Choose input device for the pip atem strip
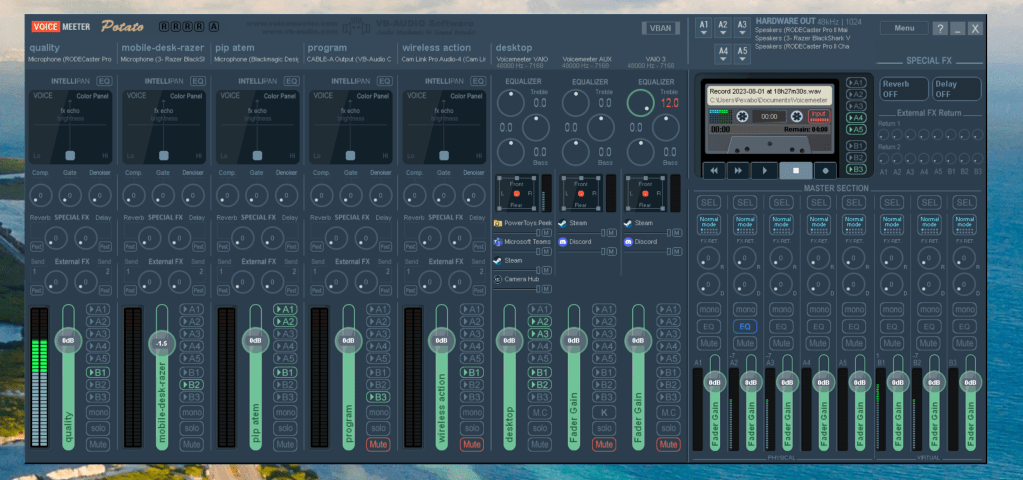The width and height of the screenshot is (1023, 480). (256, 59)
